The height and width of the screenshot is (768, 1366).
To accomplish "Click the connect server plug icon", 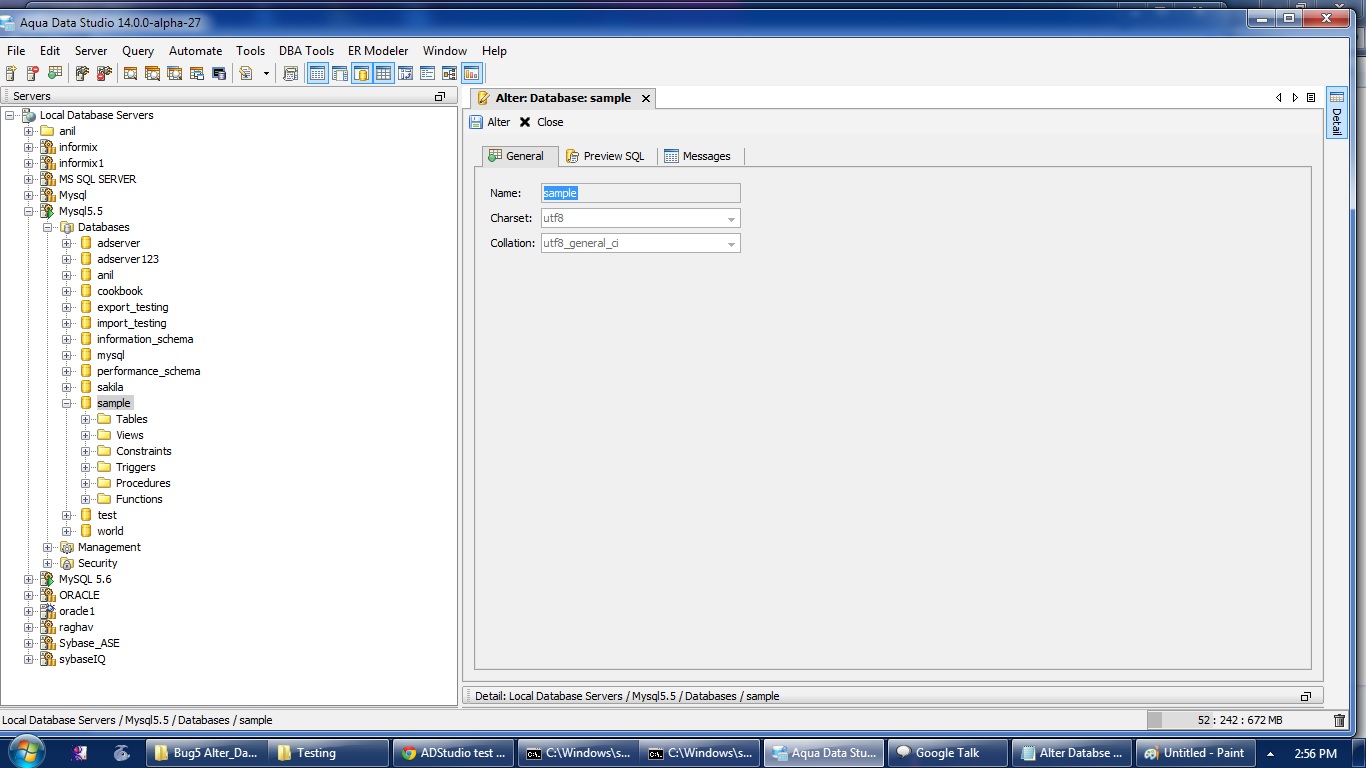I will (x=82, y=73).
